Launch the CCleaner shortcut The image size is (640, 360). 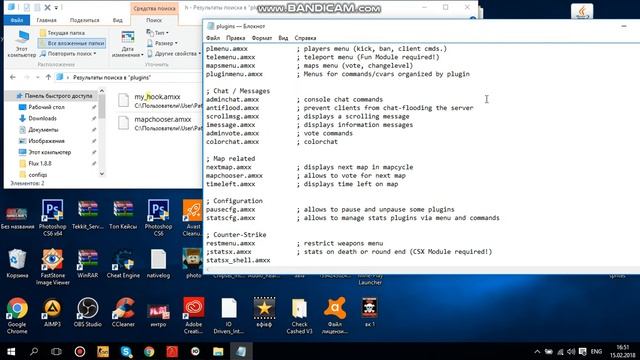[123, 312]
